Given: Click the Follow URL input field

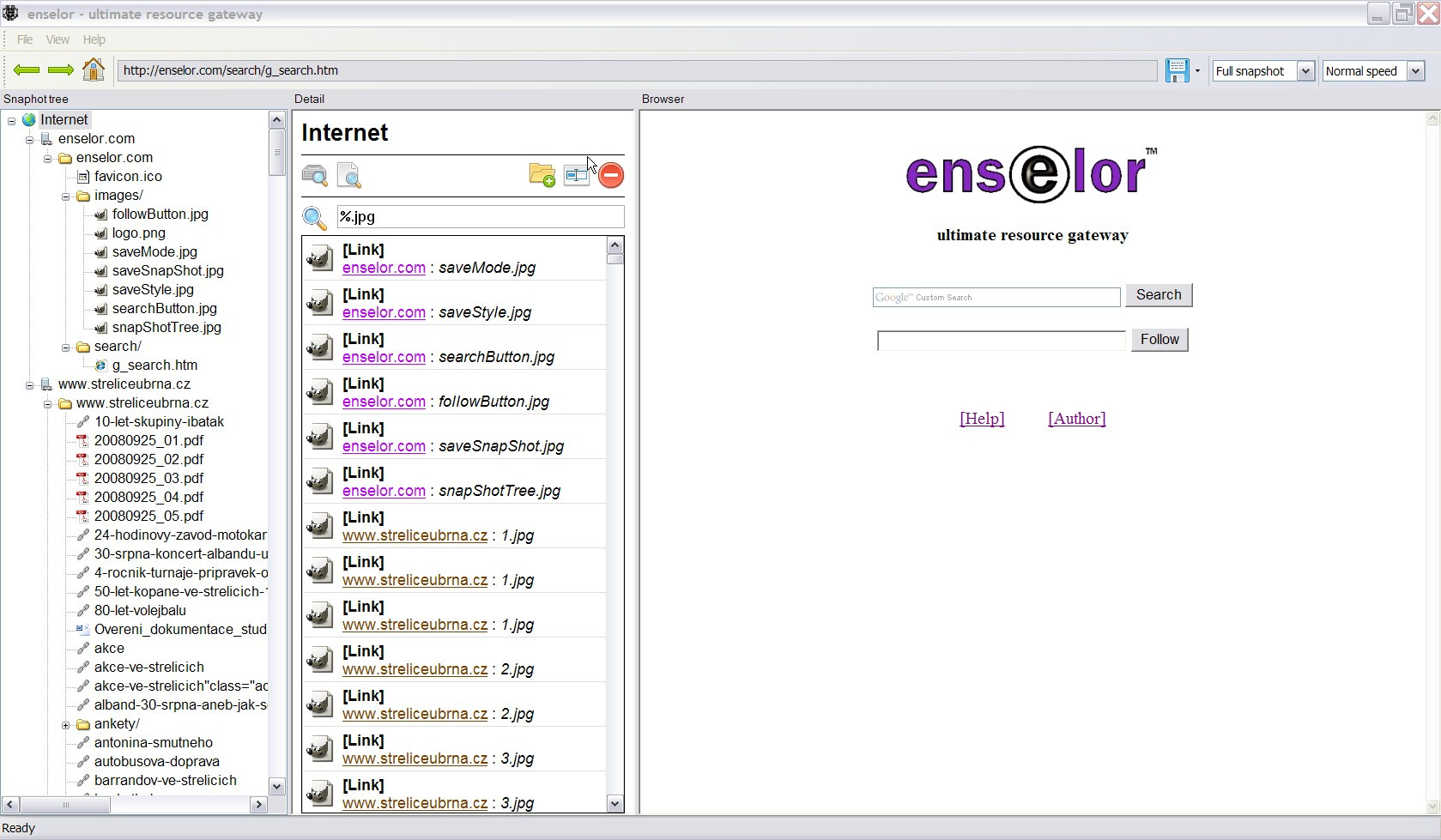Looking at the screenshot, I should point(1001,341).
